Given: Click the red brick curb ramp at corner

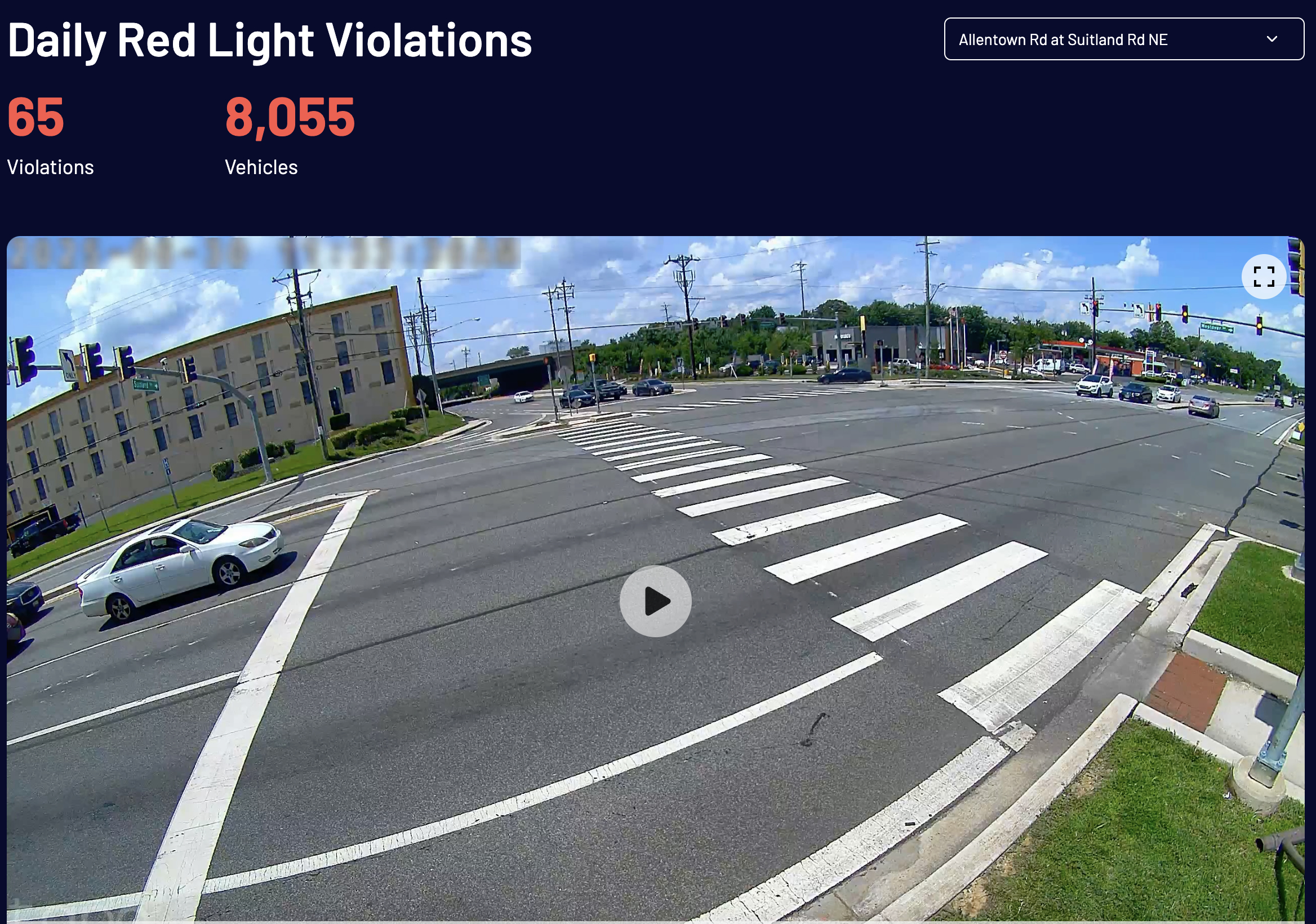Looking at the screenshot, I should coord(1185,691).
